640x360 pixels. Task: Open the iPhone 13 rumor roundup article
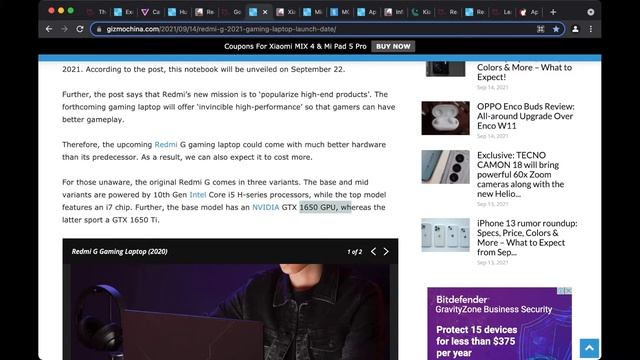[x=527, y=238]
